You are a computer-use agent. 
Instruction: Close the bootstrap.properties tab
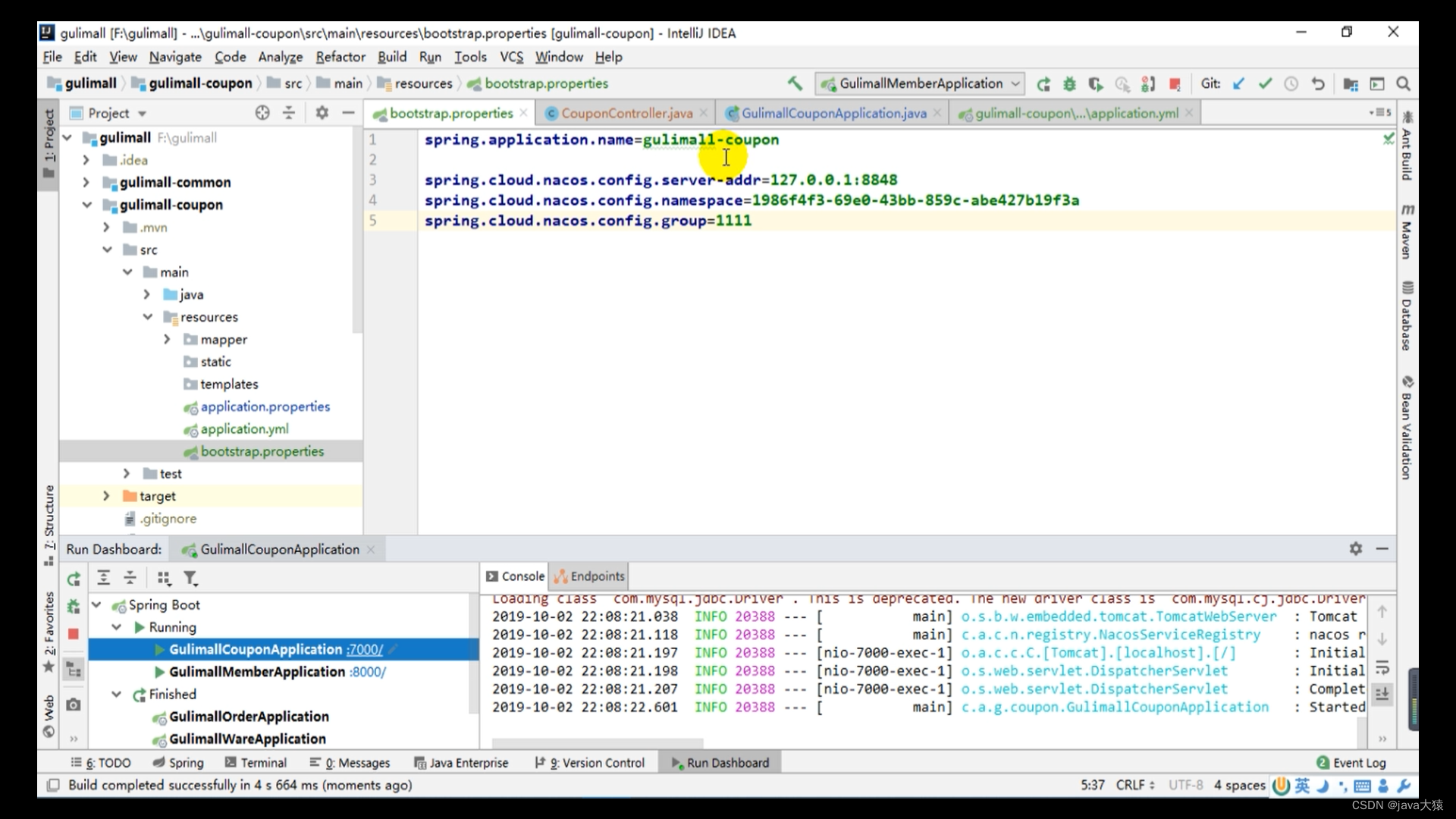523,112
